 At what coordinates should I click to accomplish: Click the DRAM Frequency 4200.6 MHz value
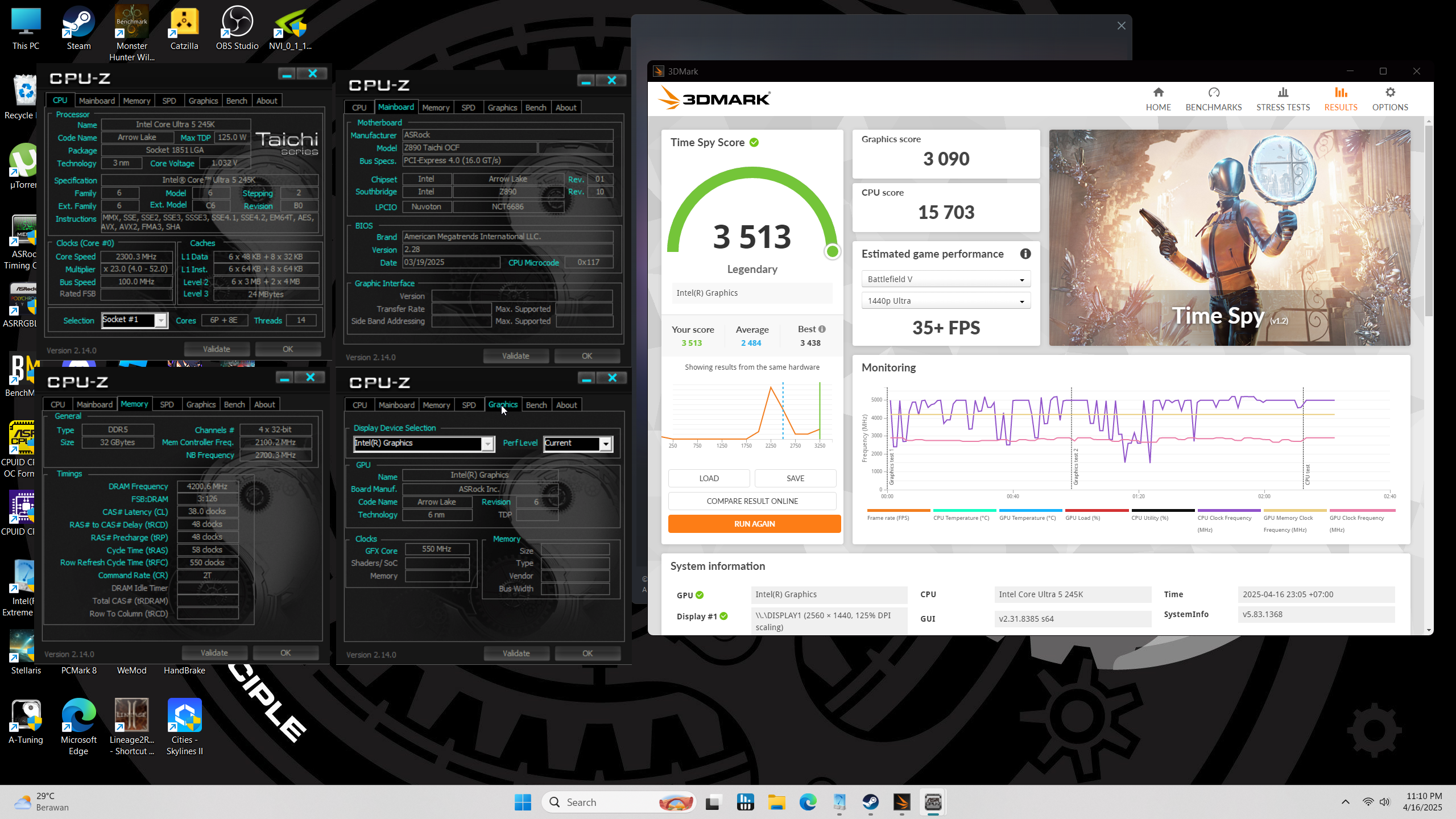click(x=208, y=486)
